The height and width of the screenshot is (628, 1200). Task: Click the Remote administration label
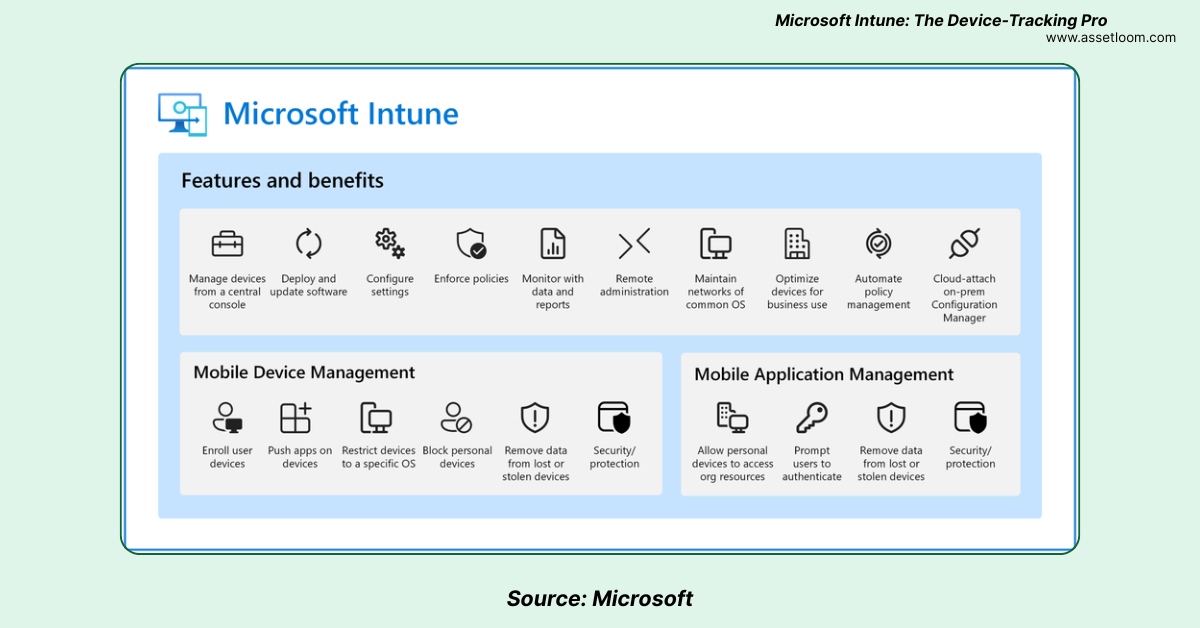[x=634, y=285]
